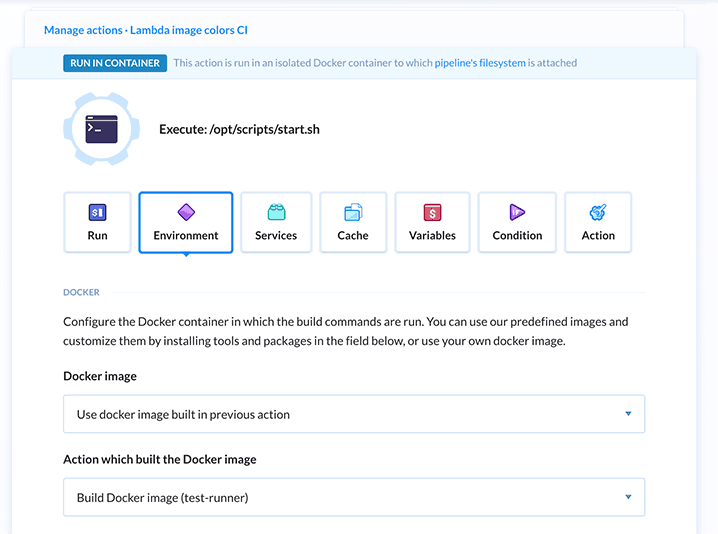The image size is (718, 534).
Task: Switch to the Services tab label
Action: pyautogui.click(x=276, y=236)
